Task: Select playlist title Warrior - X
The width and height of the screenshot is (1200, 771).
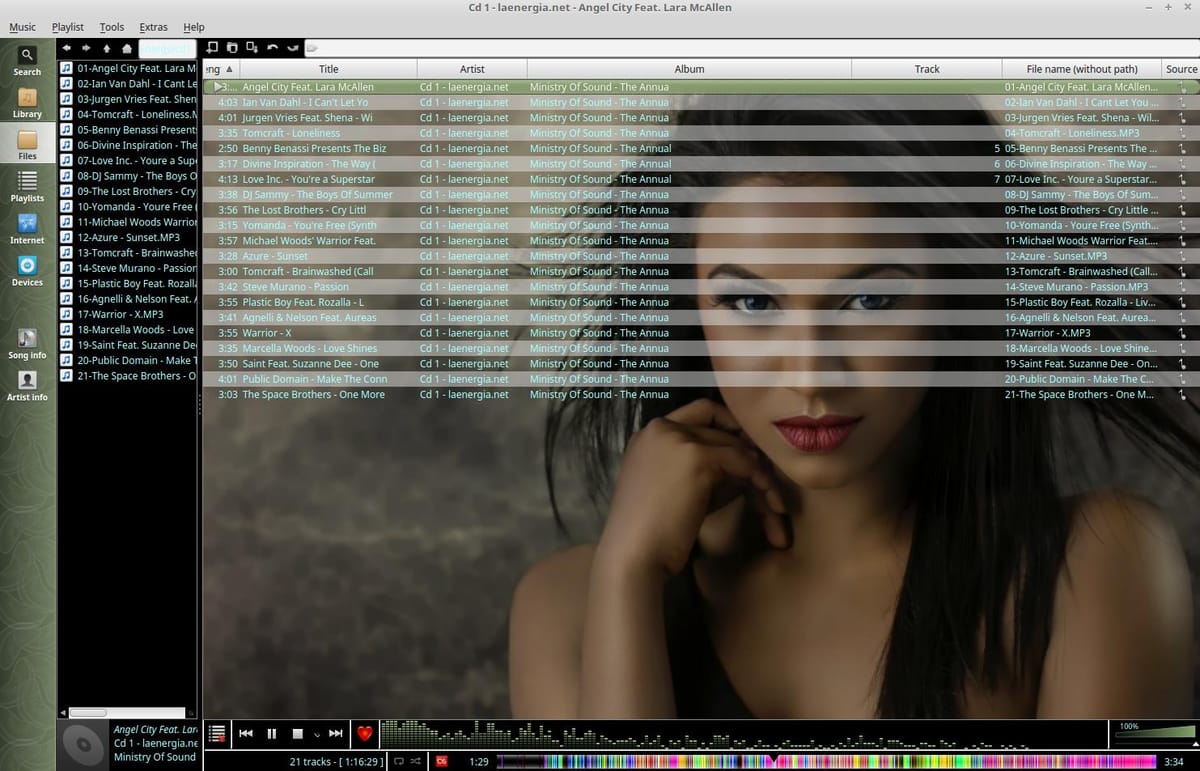Action: click(267, 333)
